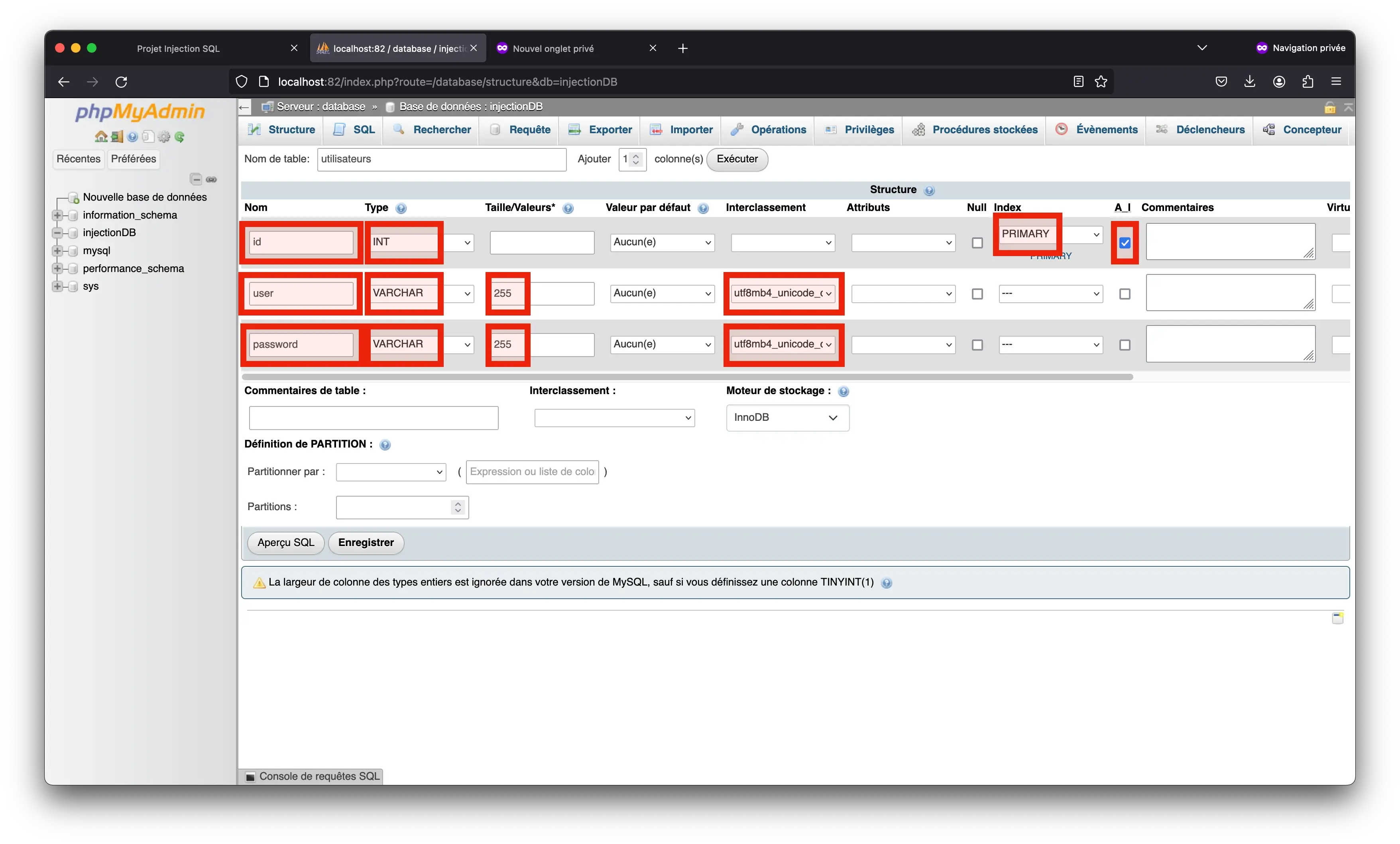Open the Privilèges tab
Screen dimensions: 1400x844
859,130
